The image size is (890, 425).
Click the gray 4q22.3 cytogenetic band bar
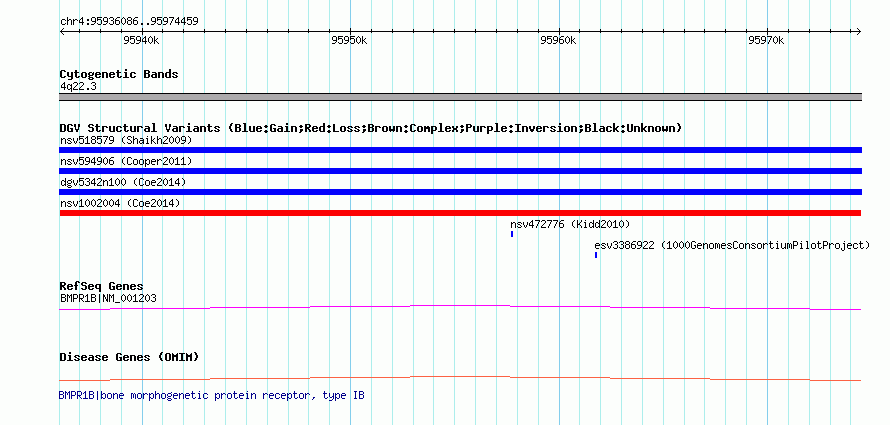tap(460, 97)
